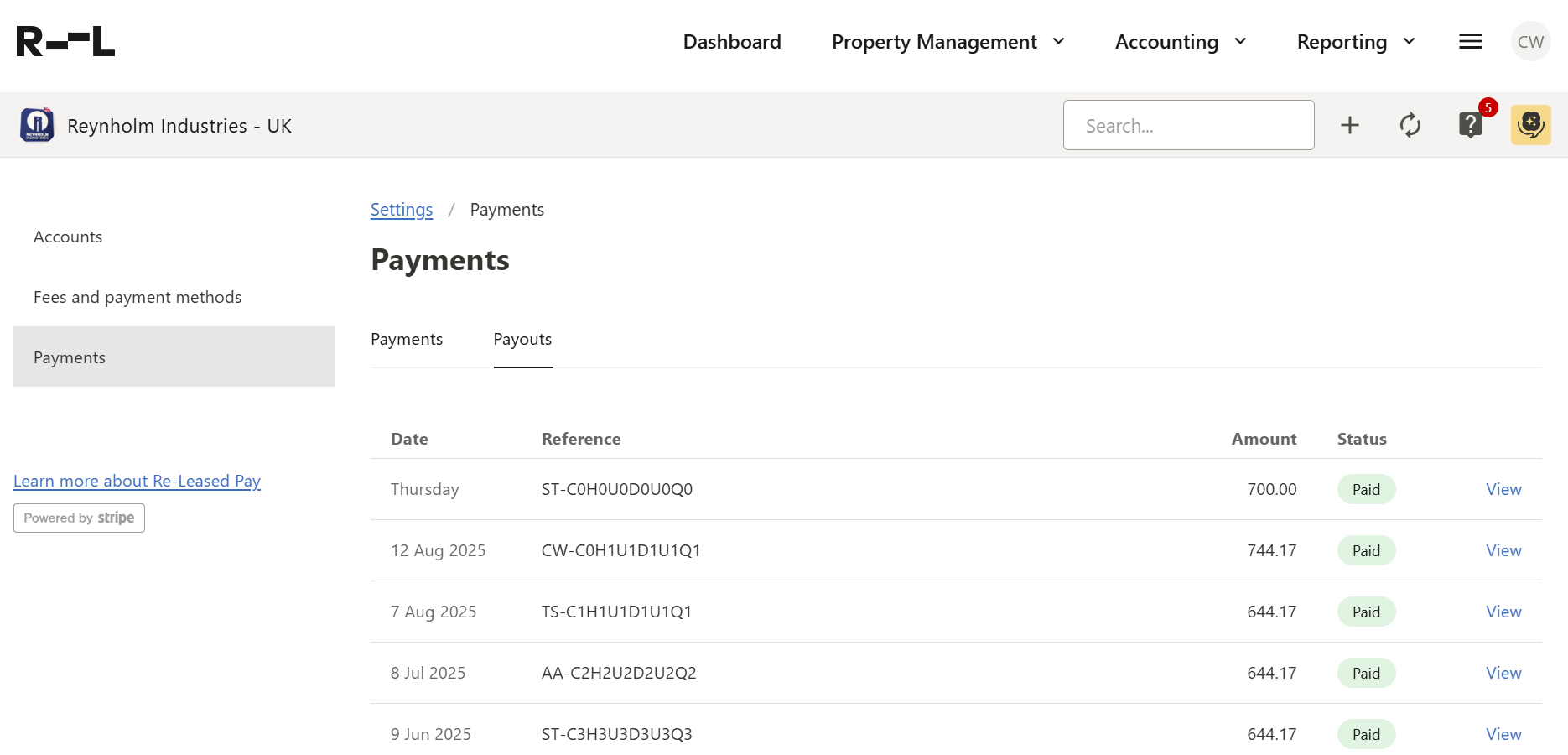Click the Reynholm Industries company logo
This screenshot has width=1568, height=755.
coord(37,126)
